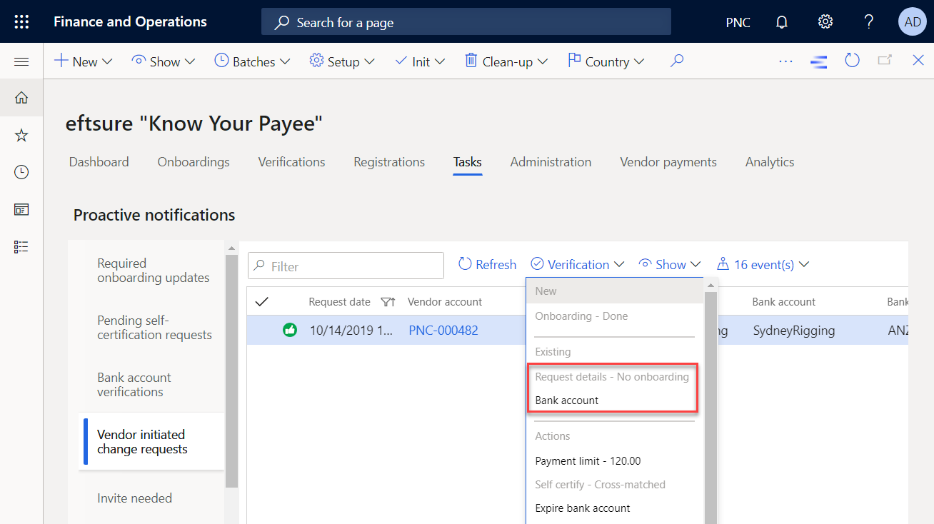Click the Refresh button in grid toolbar
The height and width of the screenshot is (524, 934).
point(487,264)
